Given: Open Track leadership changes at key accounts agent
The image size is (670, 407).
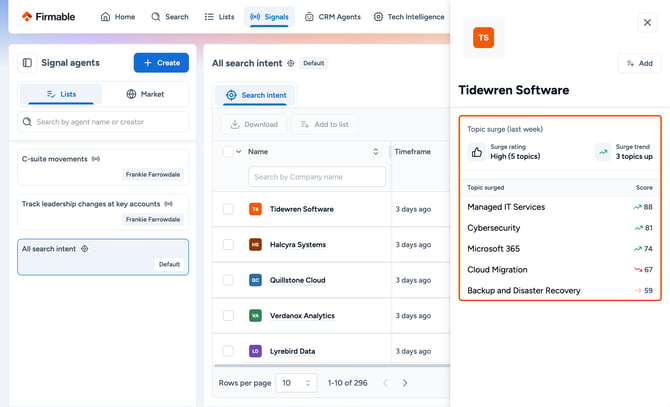Looking at the screenshot, I should tap(103, 212).
